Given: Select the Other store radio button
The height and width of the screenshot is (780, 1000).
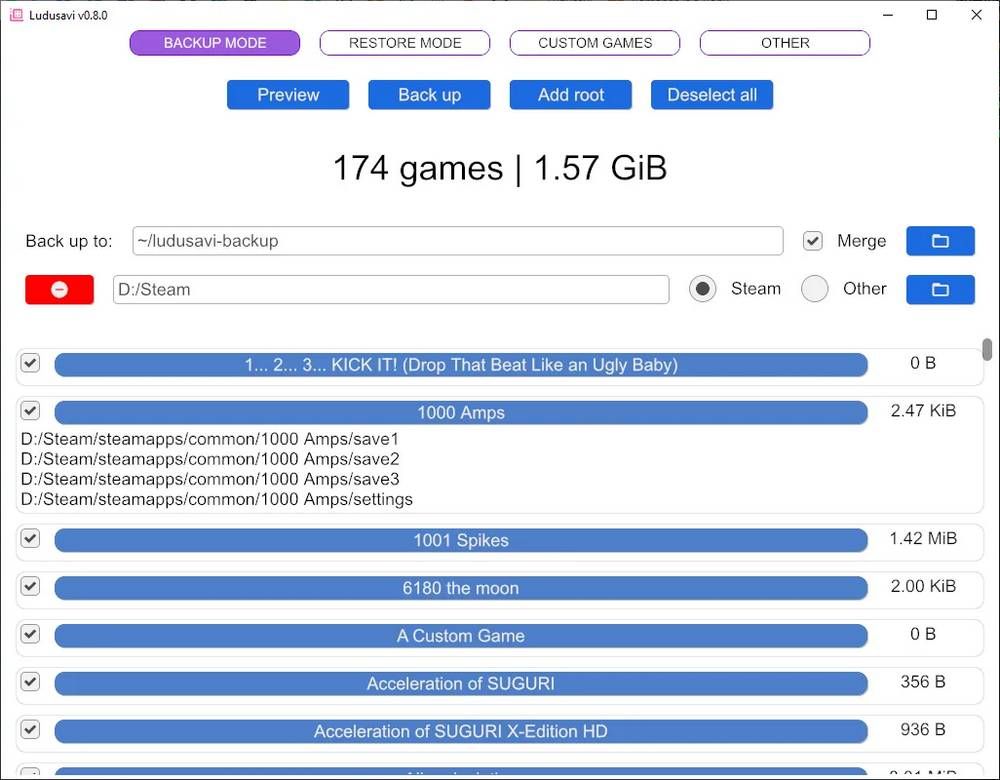Looking at the screenshot, I should (x=815, y=289).
